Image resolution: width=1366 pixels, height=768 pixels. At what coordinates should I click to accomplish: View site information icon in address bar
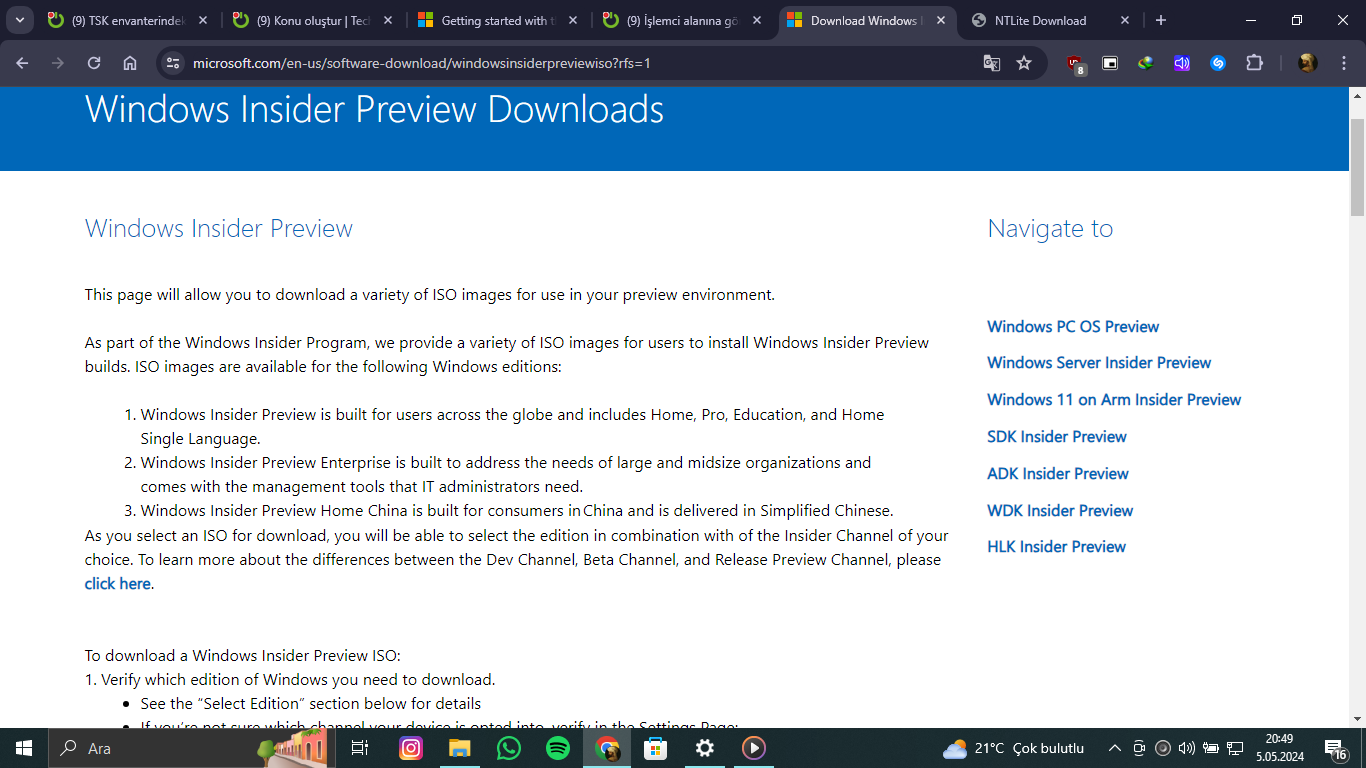coord(173,63)
